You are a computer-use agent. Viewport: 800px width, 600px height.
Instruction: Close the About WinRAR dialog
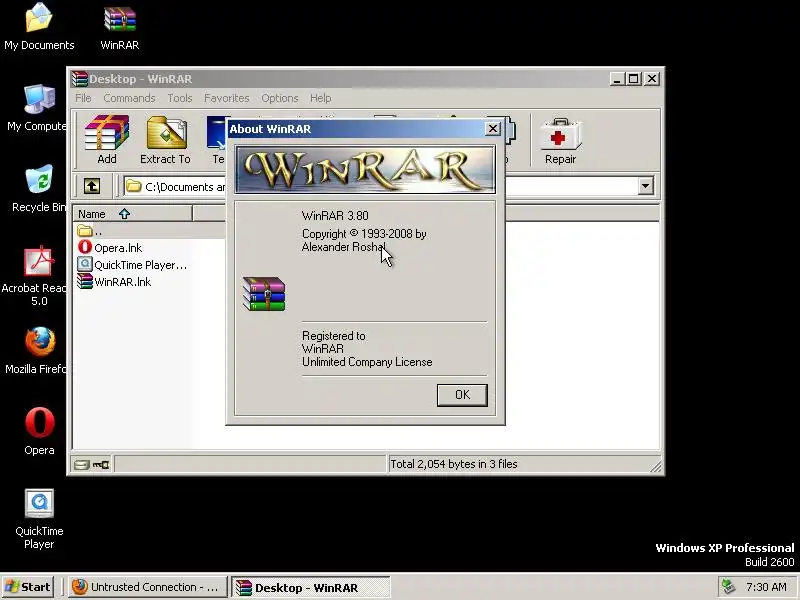point(492,129)
